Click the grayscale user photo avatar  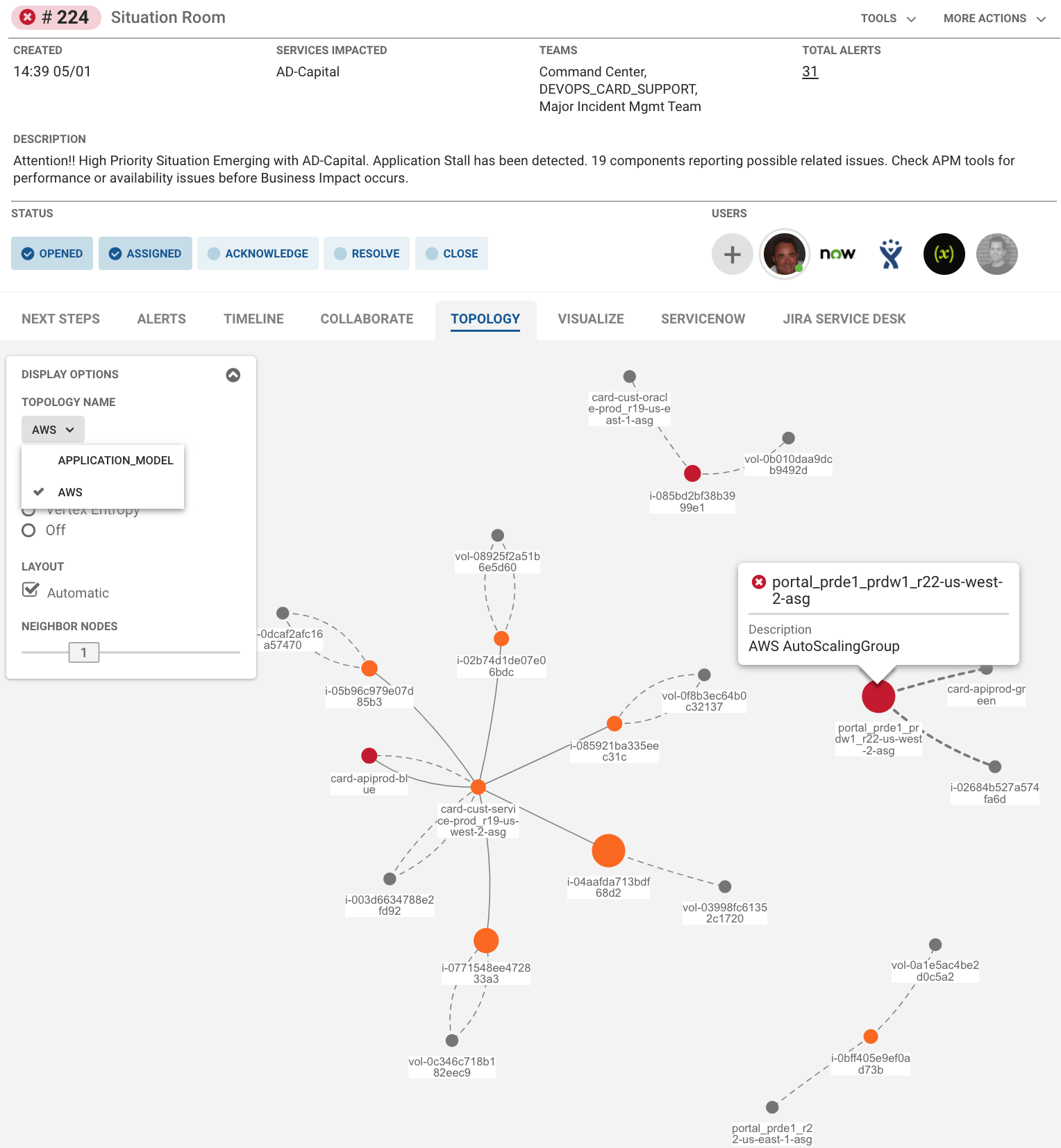(x=996, y=254)
